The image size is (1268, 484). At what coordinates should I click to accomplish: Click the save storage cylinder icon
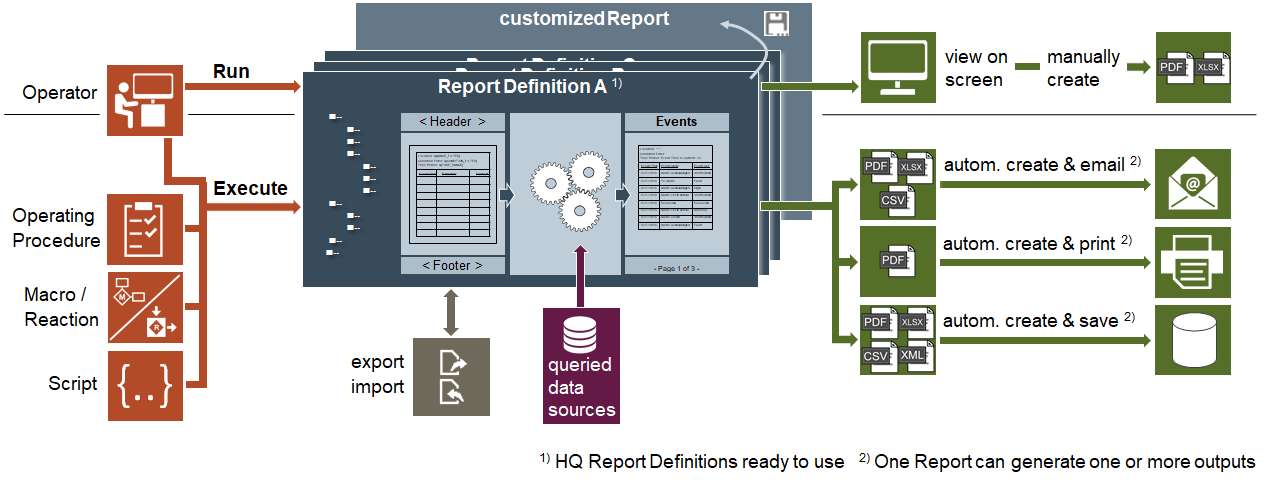coord(1193,340)
